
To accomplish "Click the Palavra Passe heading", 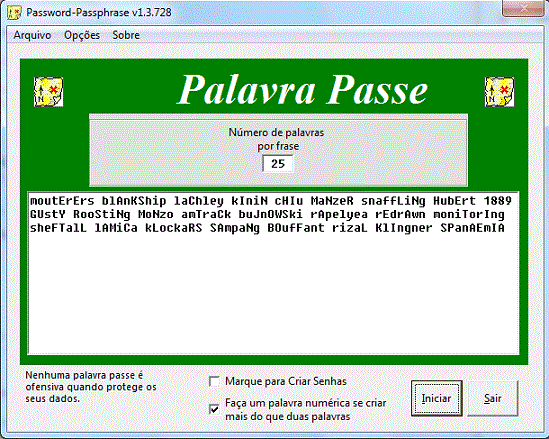I will 303,90.
